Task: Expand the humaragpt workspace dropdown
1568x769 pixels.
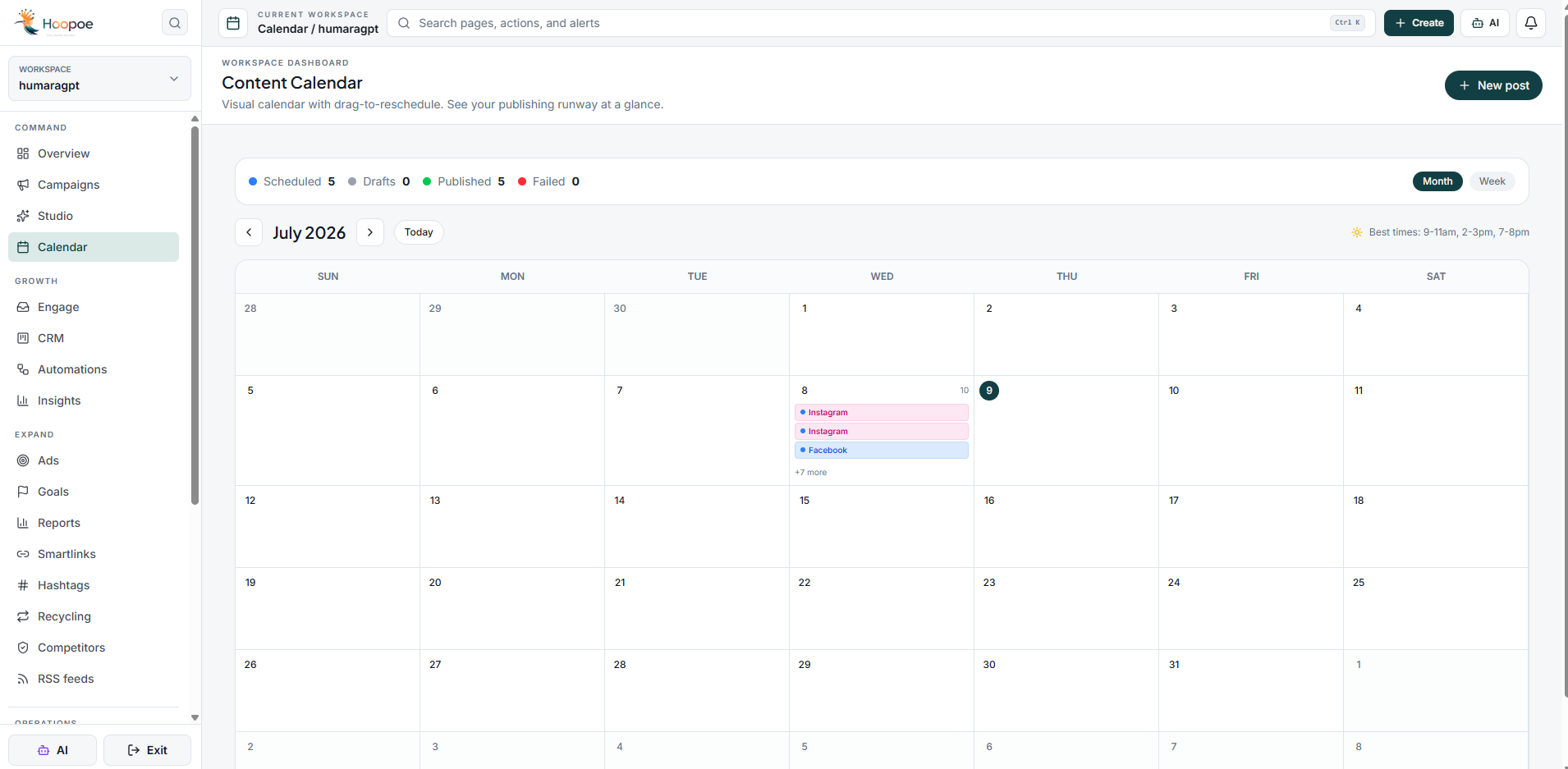Action: point(99,78)
